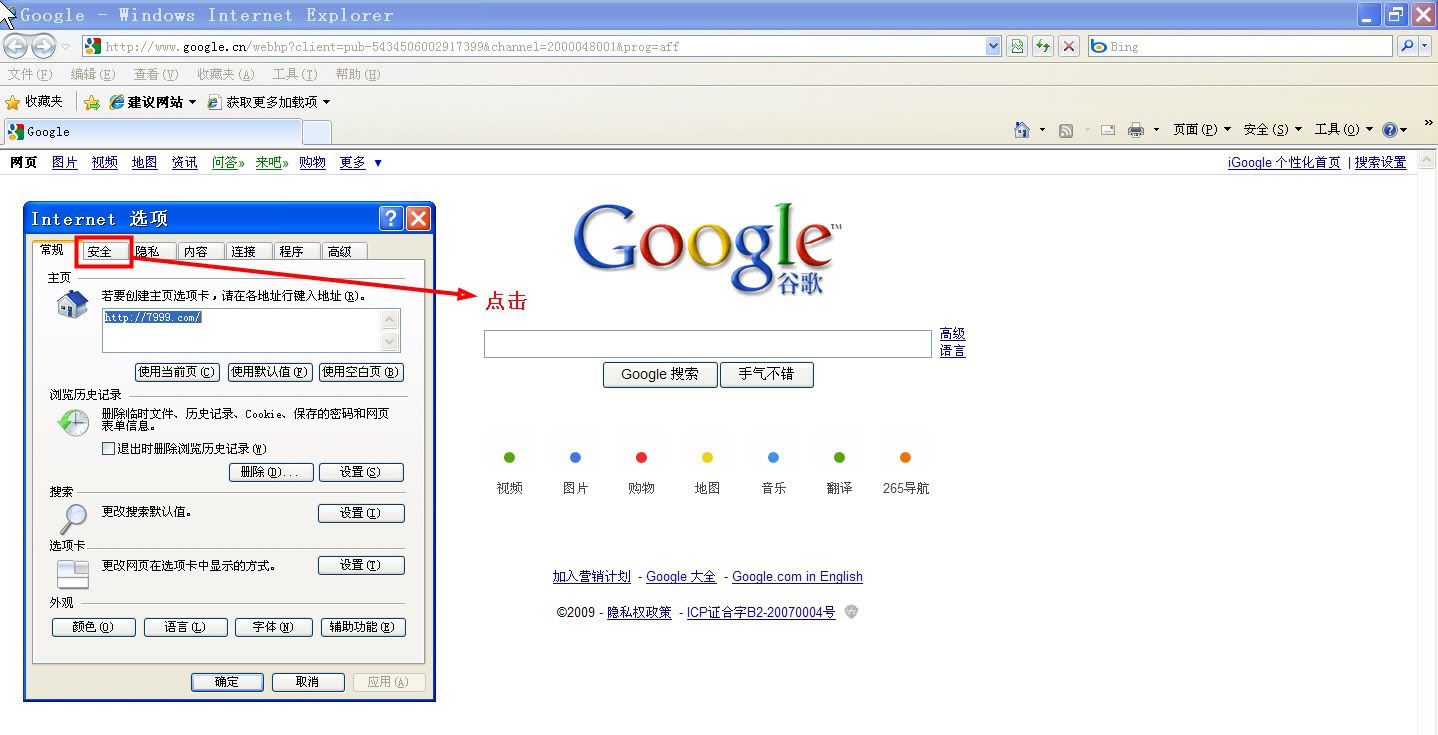Select the Google browser tab
This screenshot has height=735, width=1438.
pos(152,131)
